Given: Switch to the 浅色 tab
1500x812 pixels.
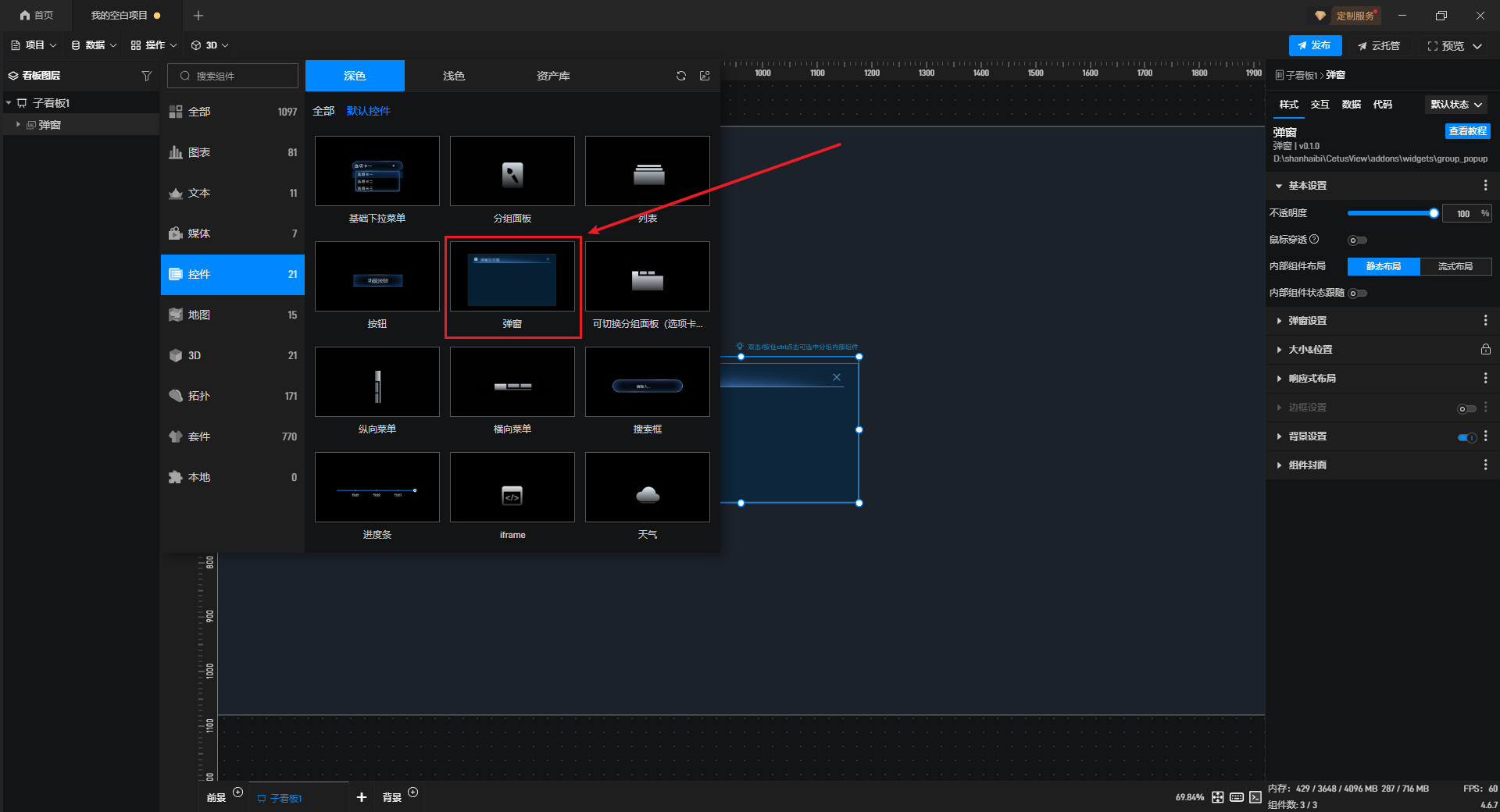Looking at the screenshot, I should tap(453, 76).
